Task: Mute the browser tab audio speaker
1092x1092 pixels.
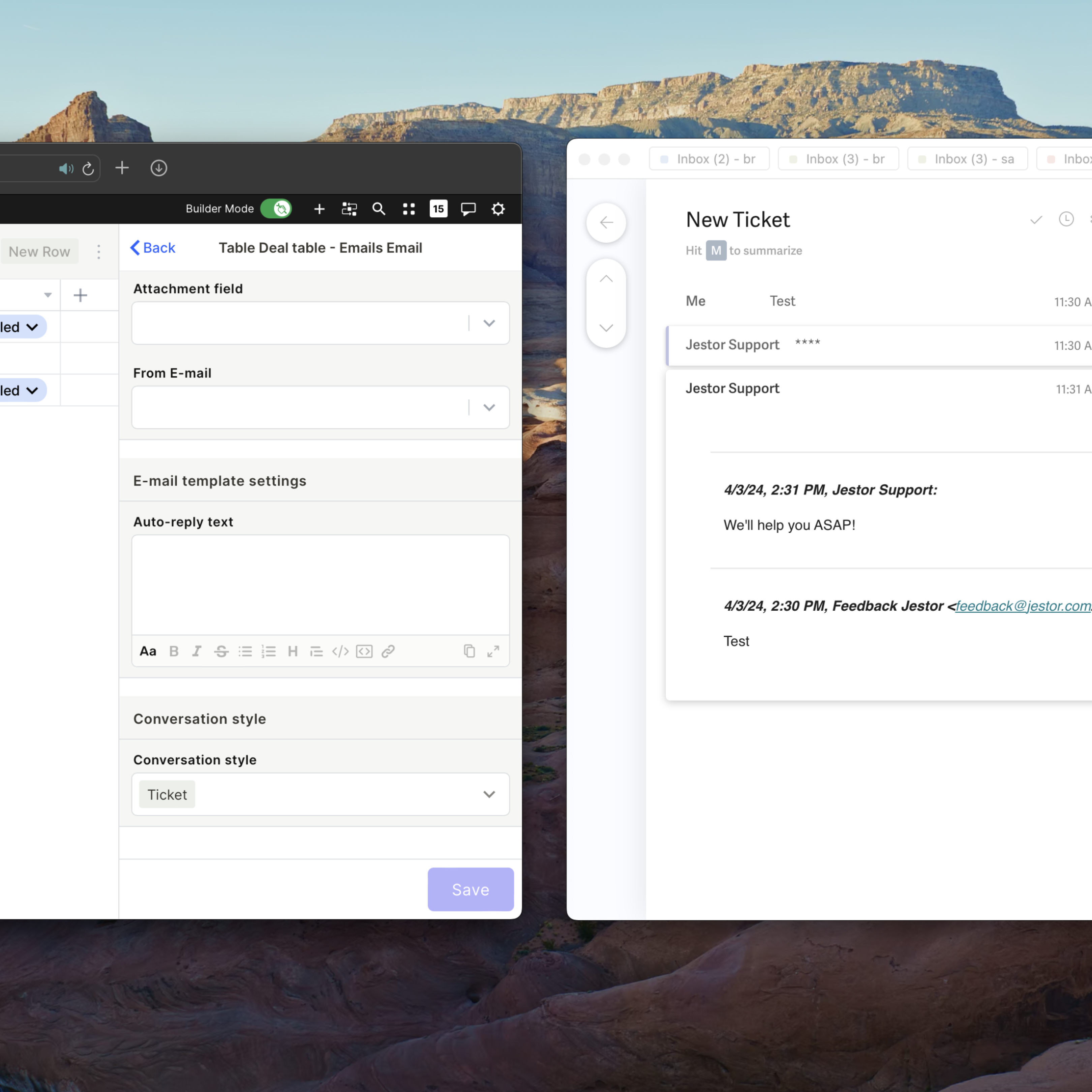Action: click(x=66, y=169)
